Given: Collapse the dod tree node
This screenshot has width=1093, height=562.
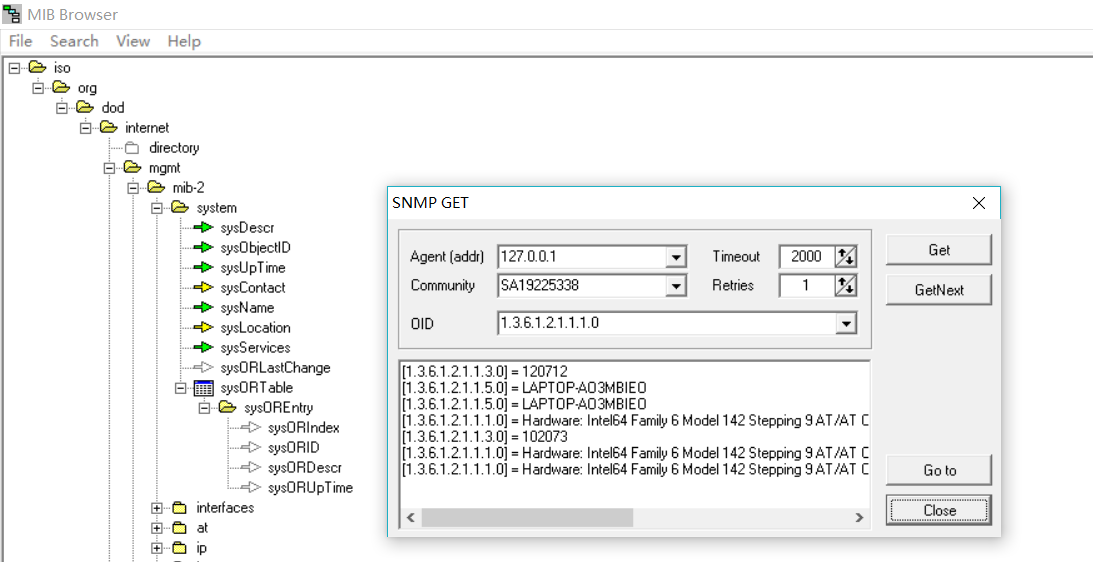Looking at the screenshot, I should coord(62,107).
